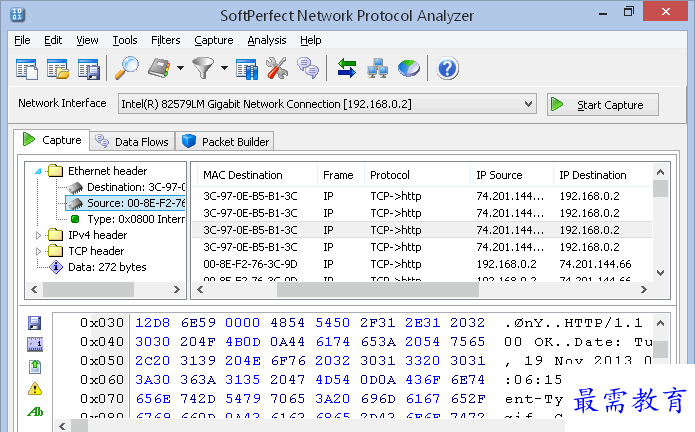Screen dimensions: 695x432
Task: Click hex value 4854 at offset 0x030
Action: click(x=288, y=323)
